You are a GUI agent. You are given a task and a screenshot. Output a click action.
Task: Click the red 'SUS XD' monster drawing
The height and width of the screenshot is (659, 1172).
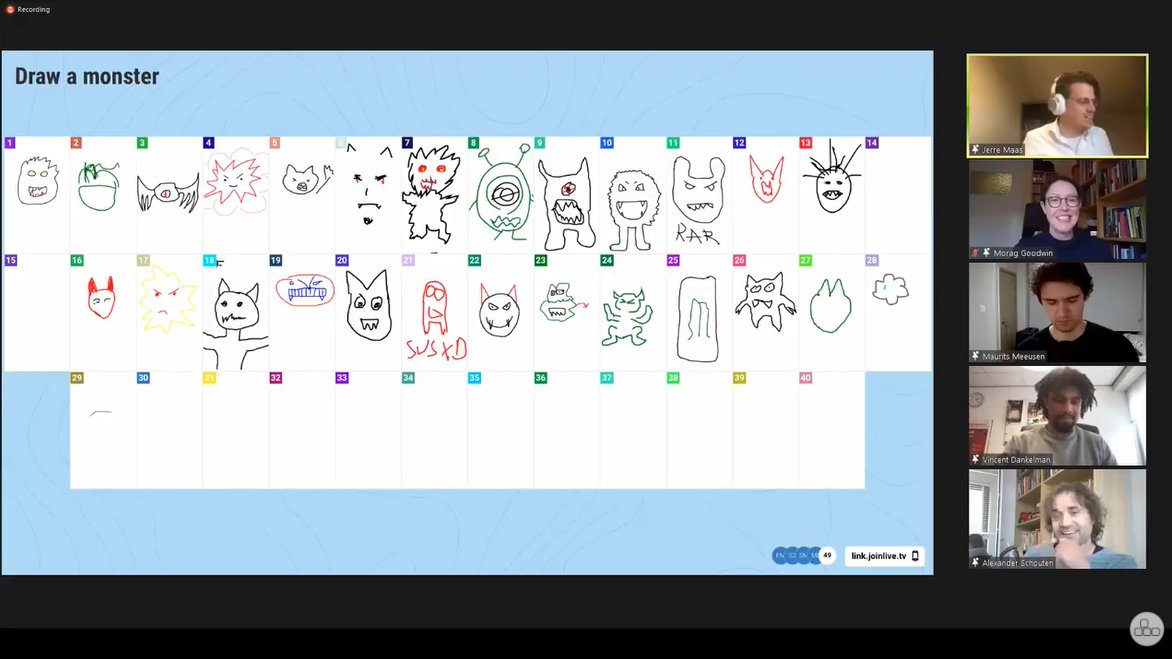(x=432, y=310)
